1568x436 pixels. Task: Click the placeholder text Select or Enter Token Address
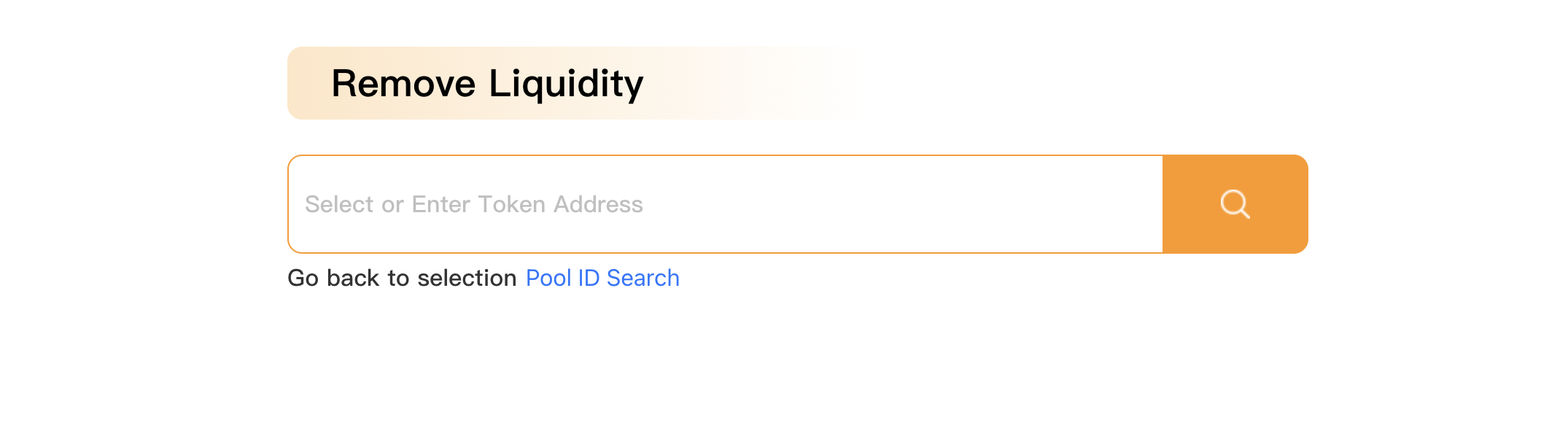(474, 204)
